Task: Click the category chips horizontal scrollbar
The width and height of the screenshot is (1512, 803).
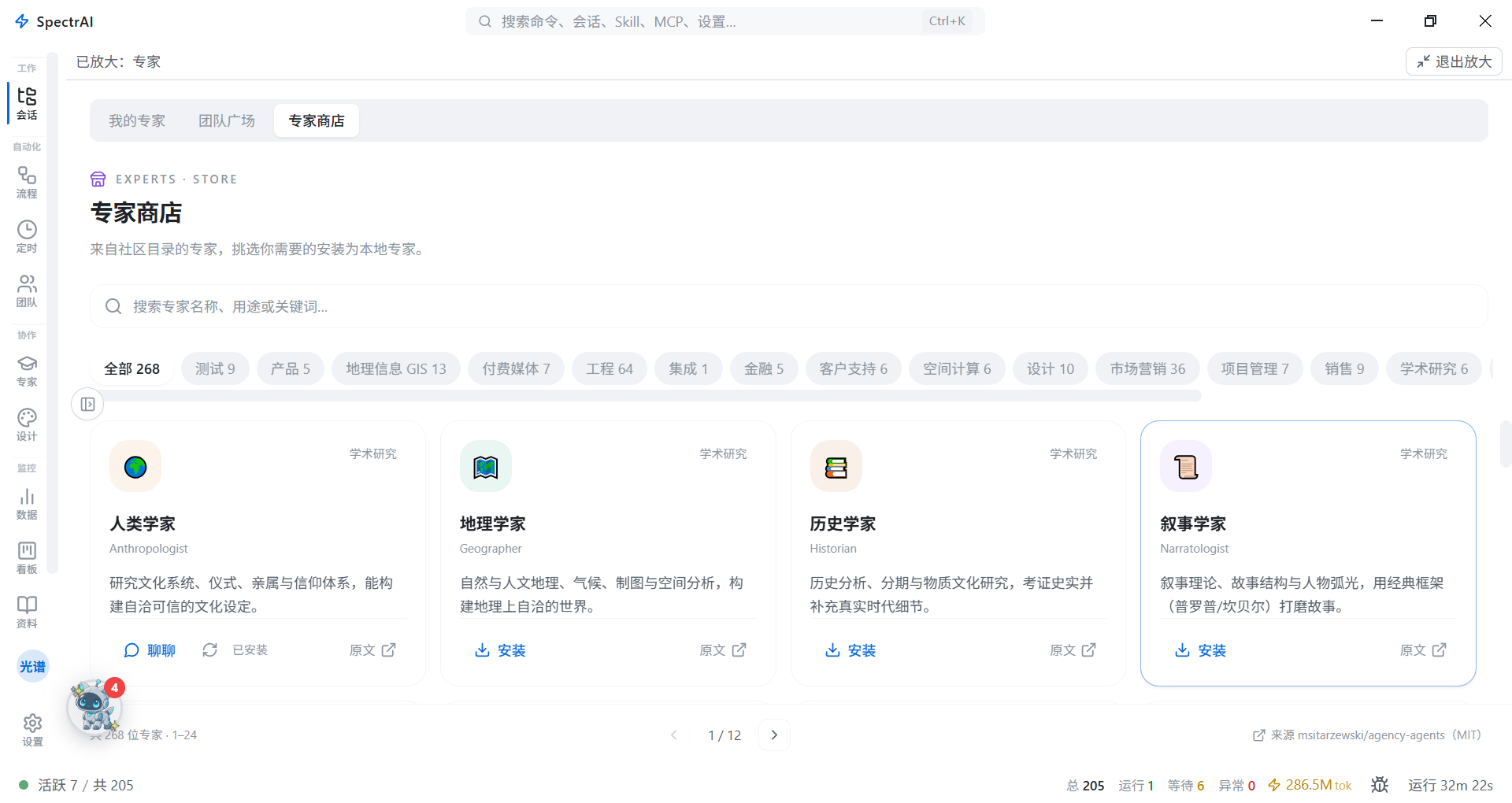Action: pyautogui.click(x=646, y=396)
